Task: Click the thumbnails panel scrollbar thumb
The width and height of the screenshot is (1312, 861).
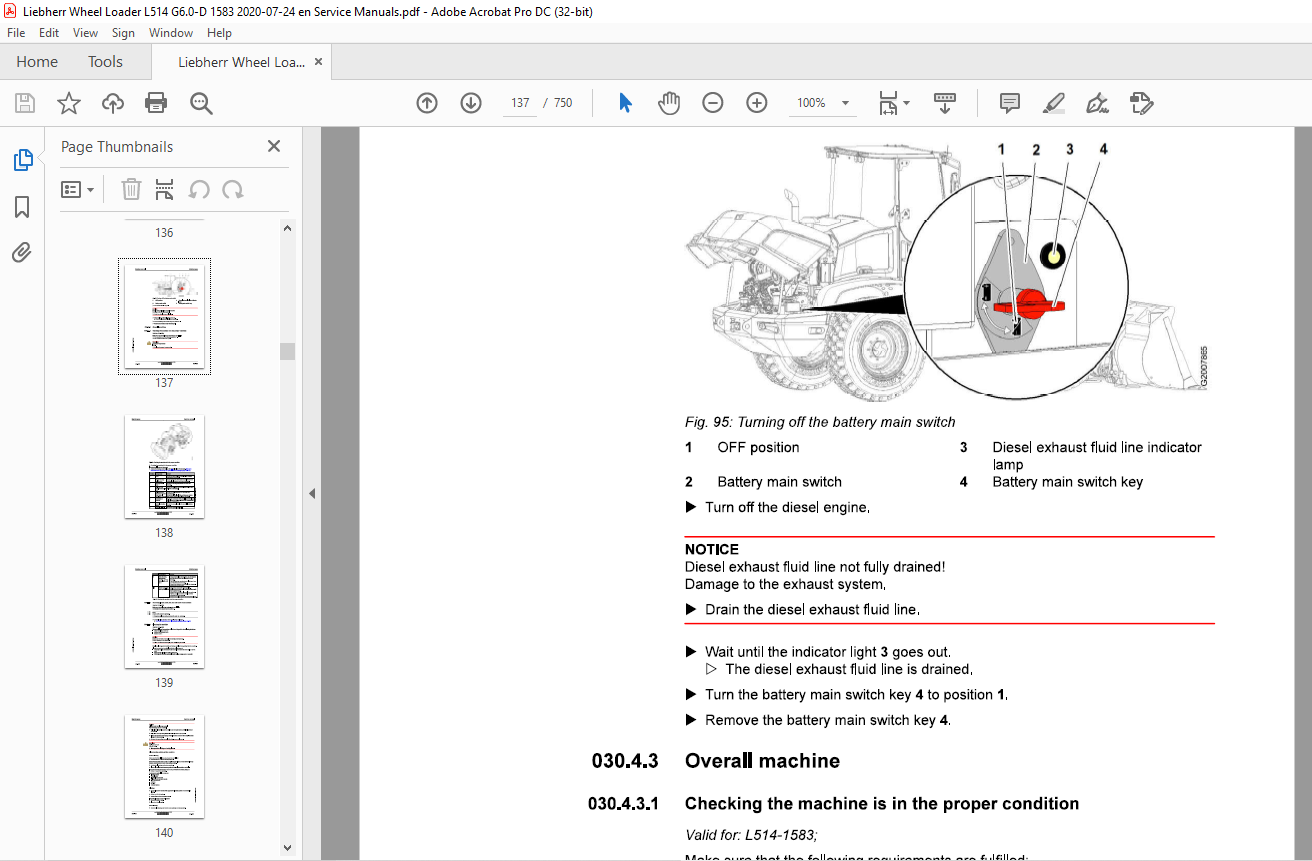Action: coord(288,351)
